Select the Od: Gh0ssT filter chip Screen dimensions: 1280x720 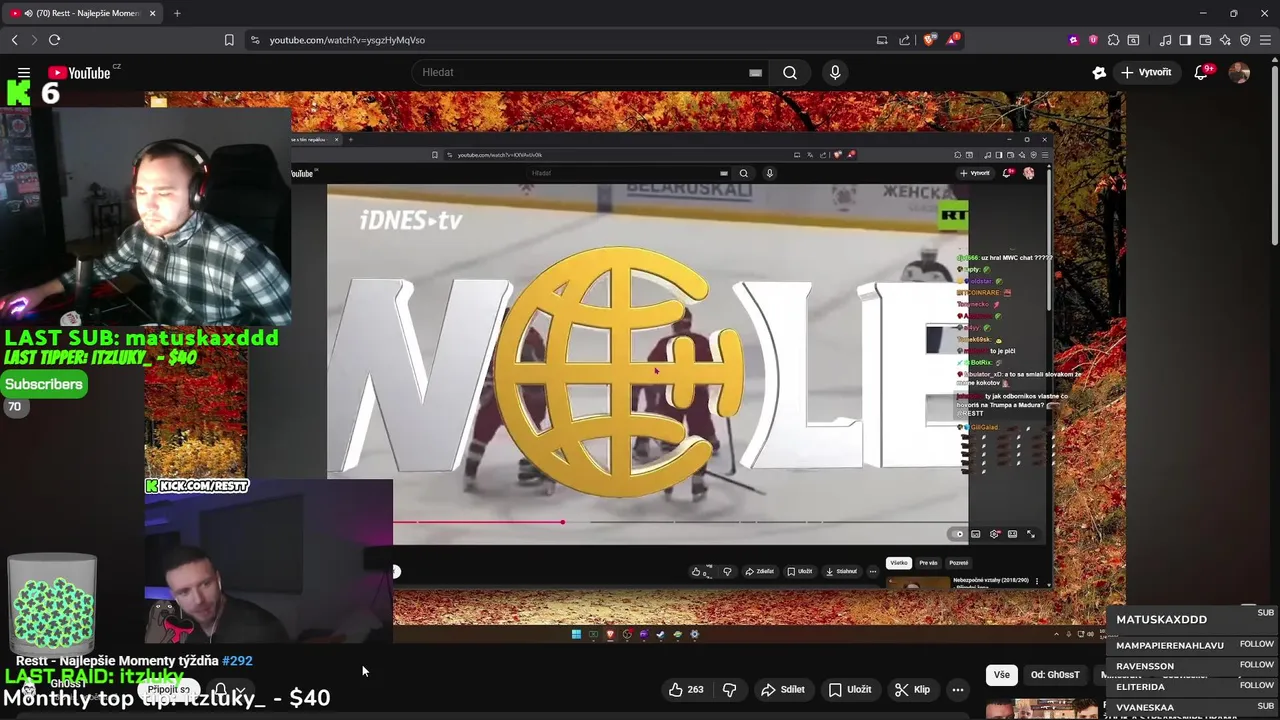(x=1055, y=675)
